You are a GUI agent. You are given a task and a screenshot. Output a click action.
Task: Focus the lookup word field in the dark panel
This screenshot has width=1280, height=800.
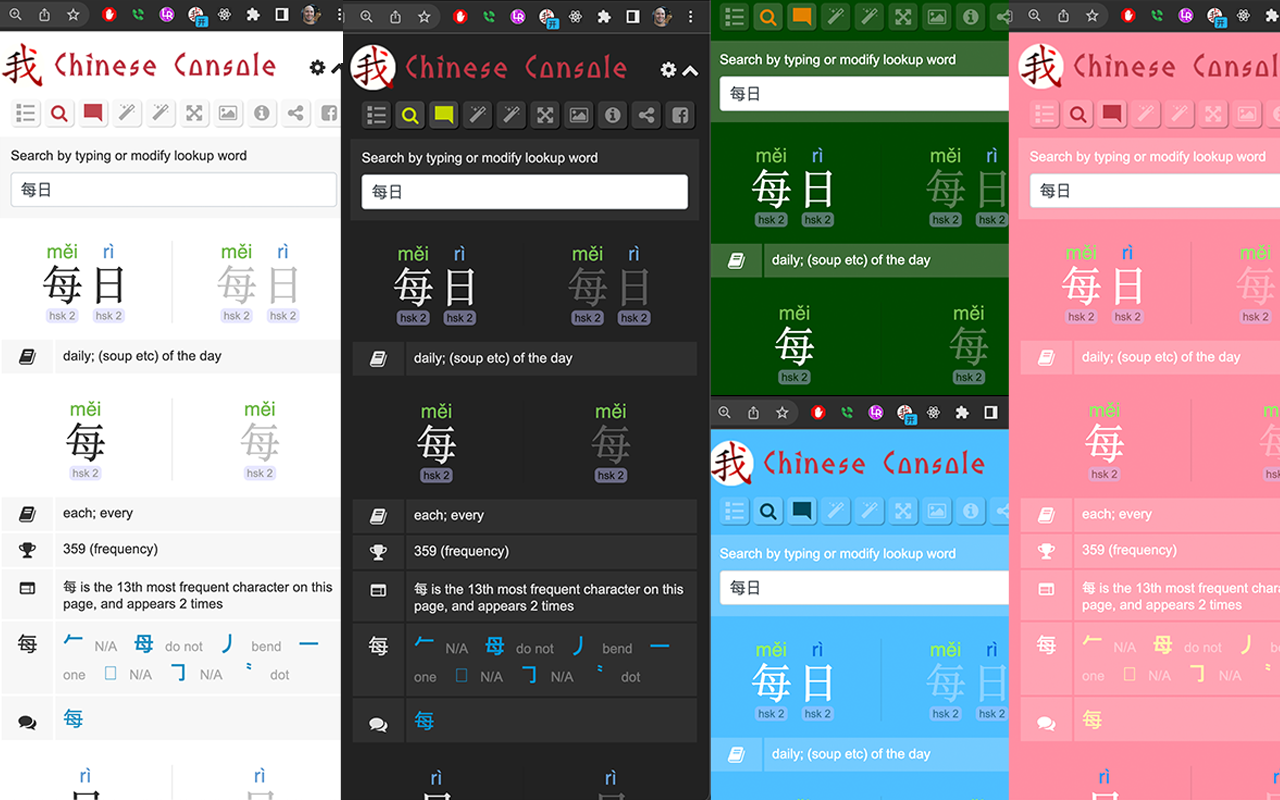coord(525,192)
